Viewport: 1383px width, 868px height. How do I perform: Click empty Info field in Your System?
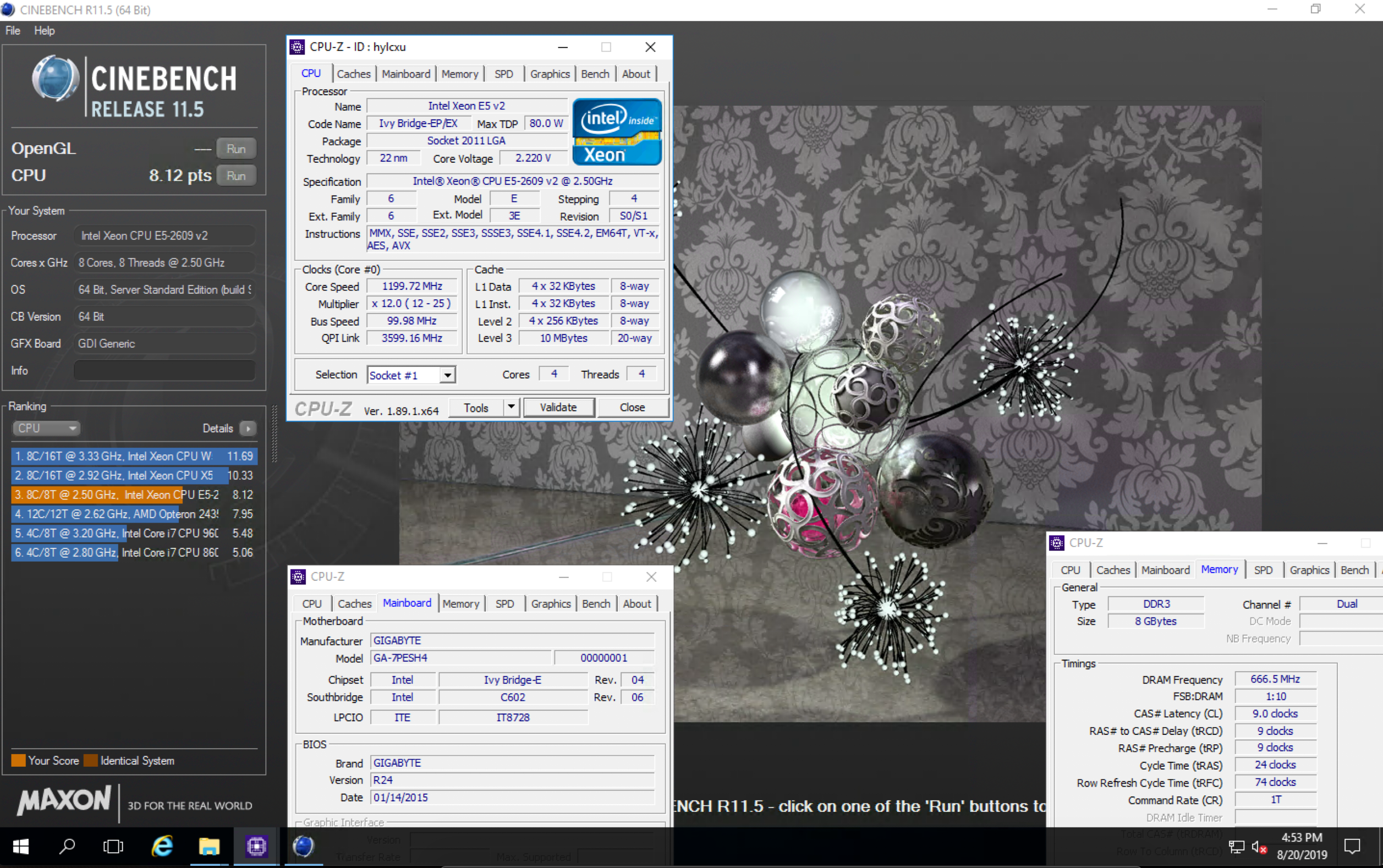click(x=164, y=371)
